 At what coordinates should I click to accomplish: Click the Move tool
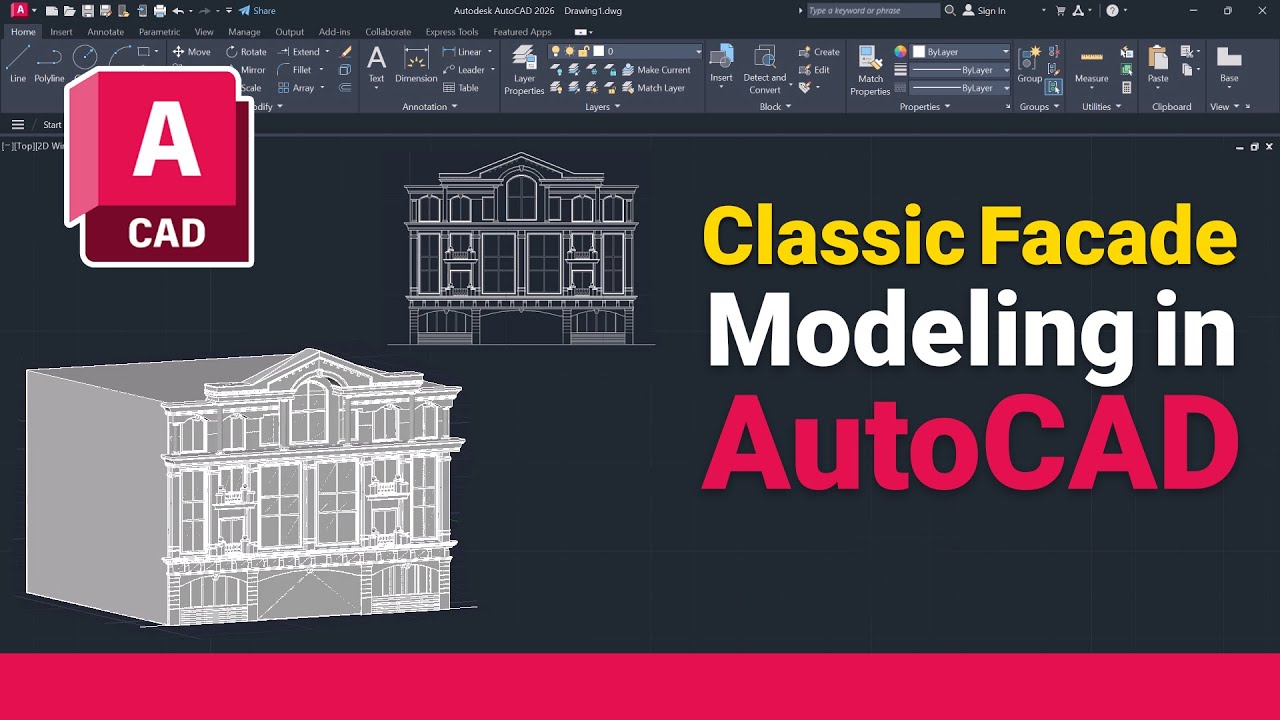[x=191, y=52]
